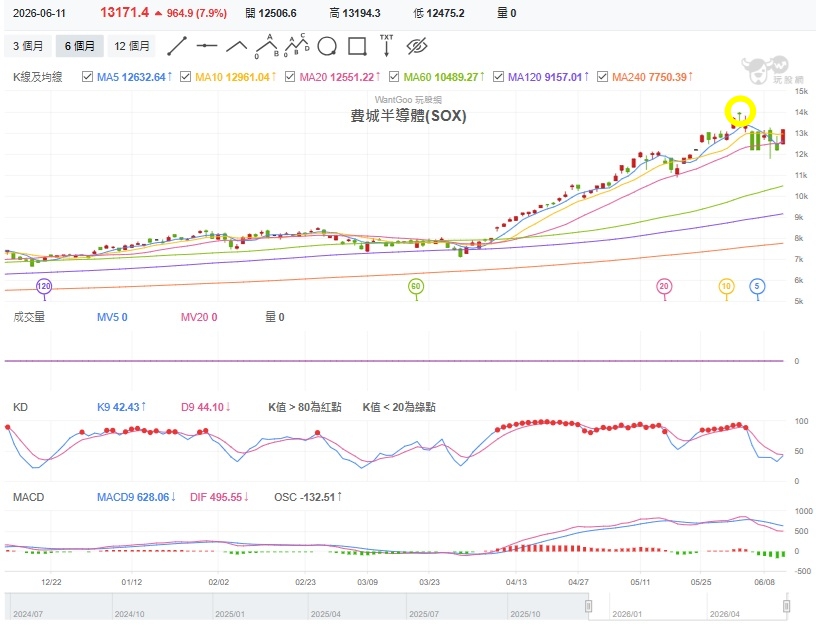Select the angle line drawing tool
This screenshot has width=816, height=625.
coord(237,46)
